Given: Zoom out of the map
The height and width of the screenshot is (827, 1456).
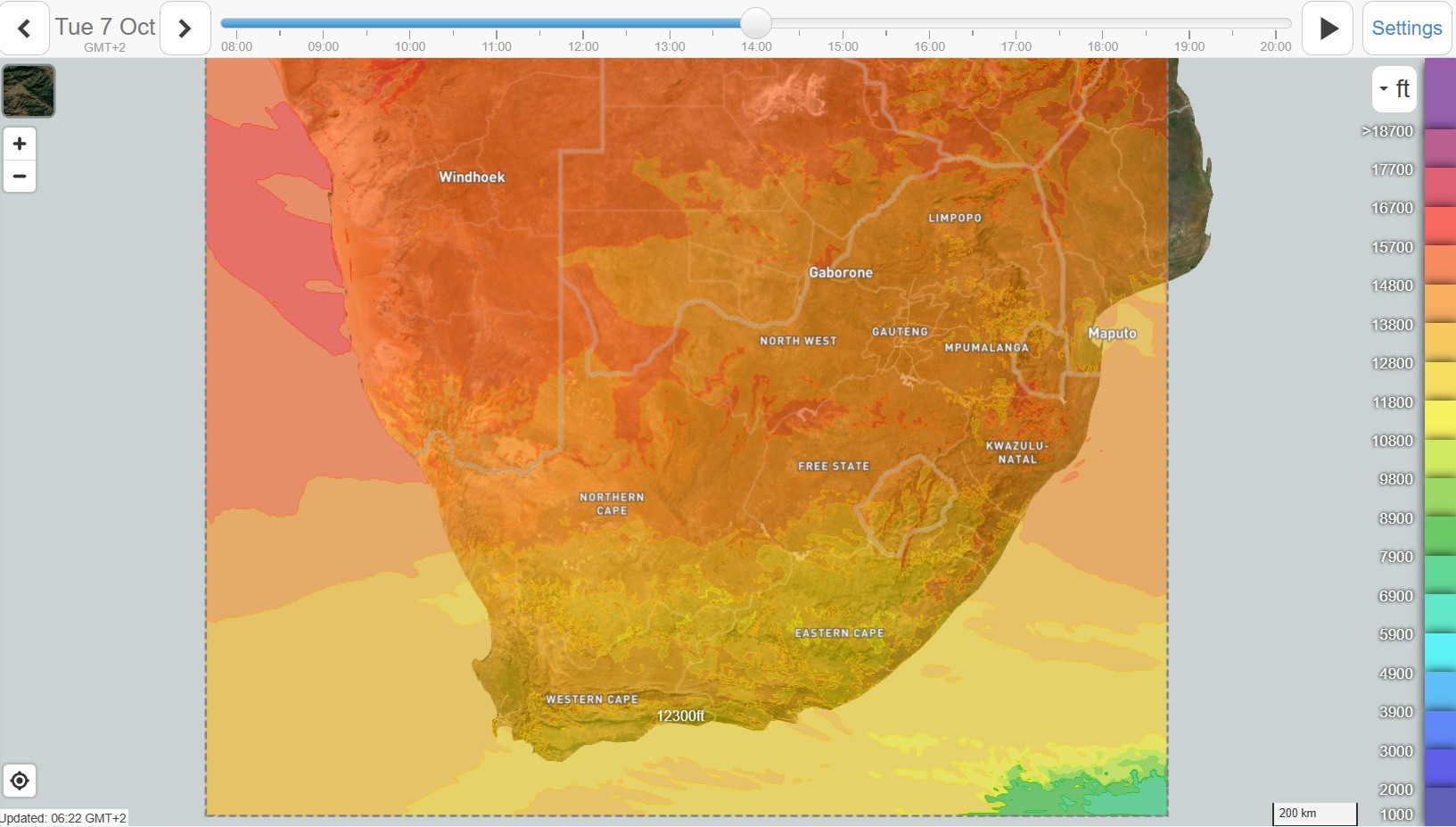Looking at the screenshot, I should (20, 176).
